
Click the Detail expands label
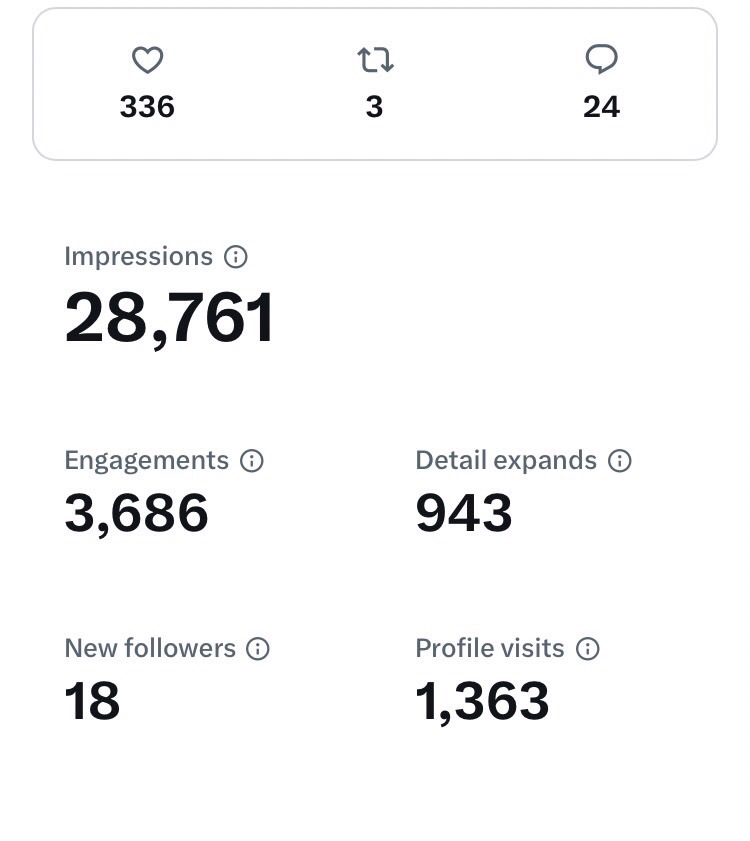pos(505,461)
